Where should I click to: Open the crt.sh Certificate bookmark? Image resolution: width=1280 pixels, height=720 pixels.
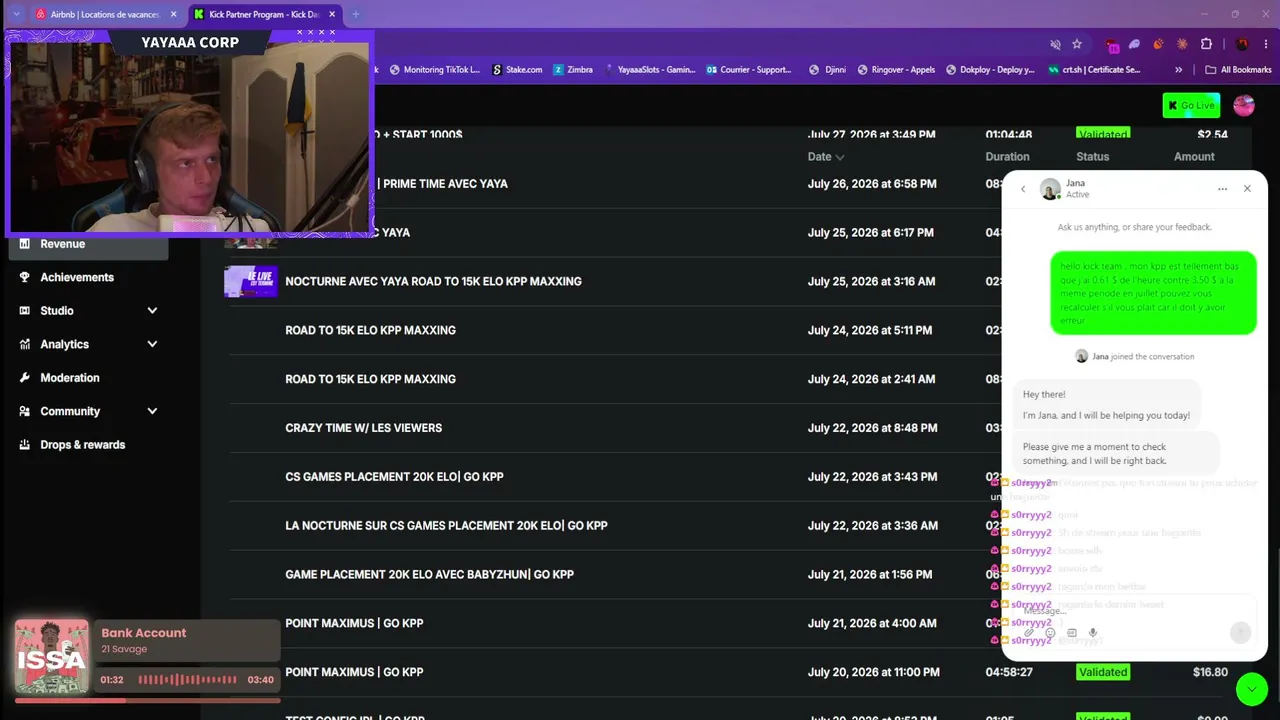[1094, 70]
